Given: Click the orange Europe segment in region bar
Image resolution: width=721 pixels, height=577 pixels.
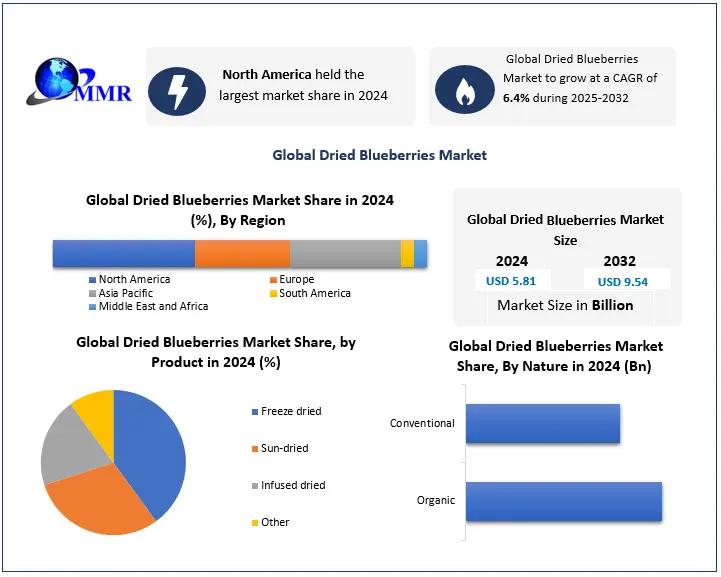Looking at the screenshot, I should tap(242, 254).
